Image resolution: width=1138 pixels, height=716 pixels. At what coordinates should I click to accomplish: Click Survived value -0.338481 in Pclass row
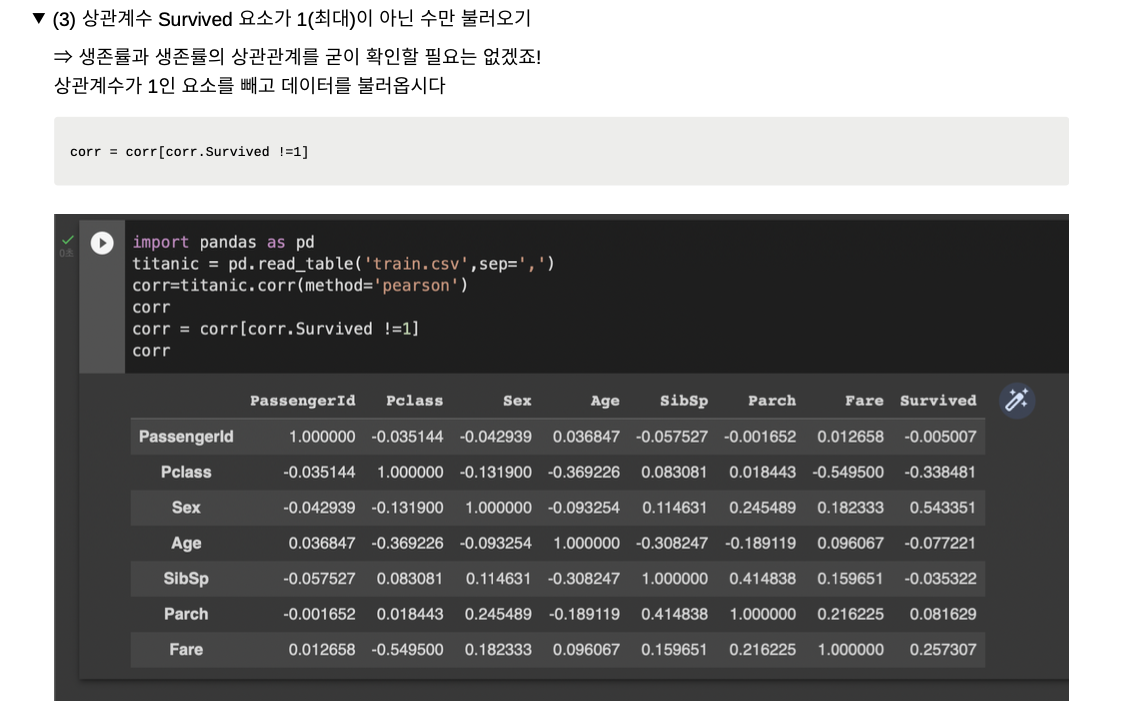coord(940,472)
